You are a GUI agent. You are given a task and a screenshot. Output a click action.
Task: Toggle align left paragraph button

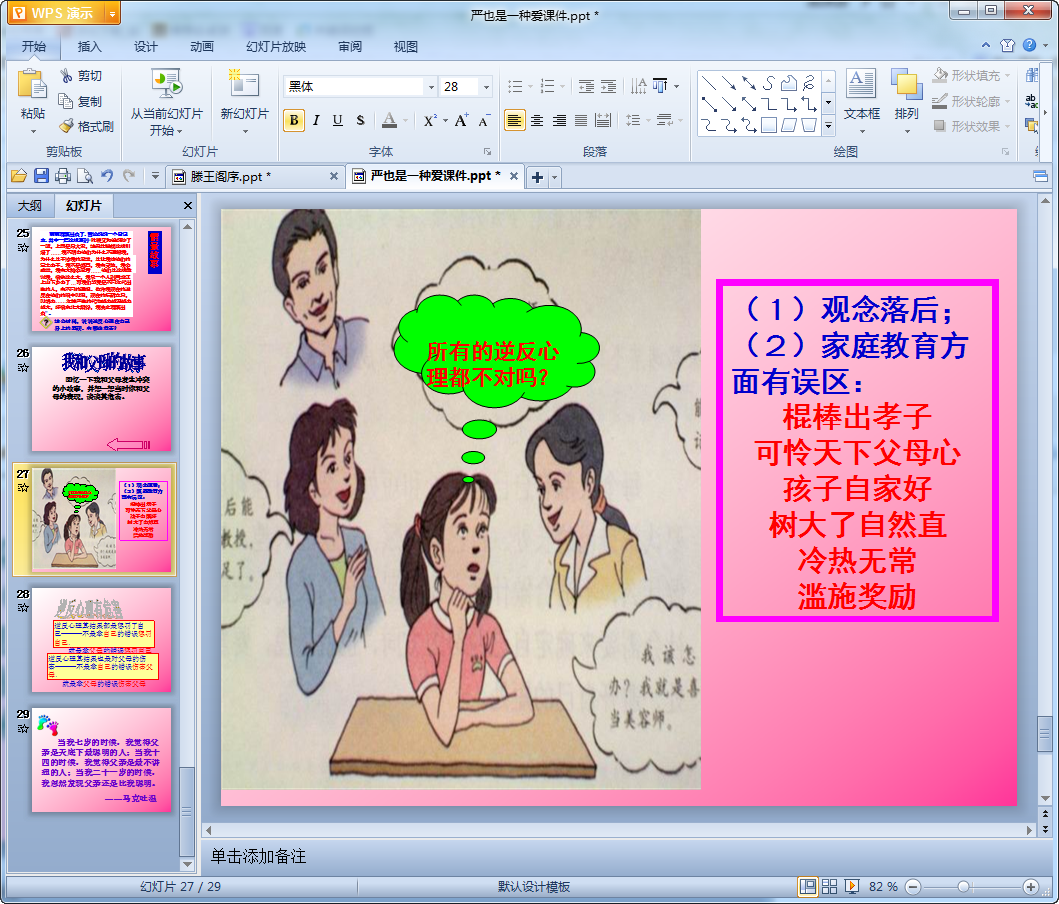pos(515,121)
